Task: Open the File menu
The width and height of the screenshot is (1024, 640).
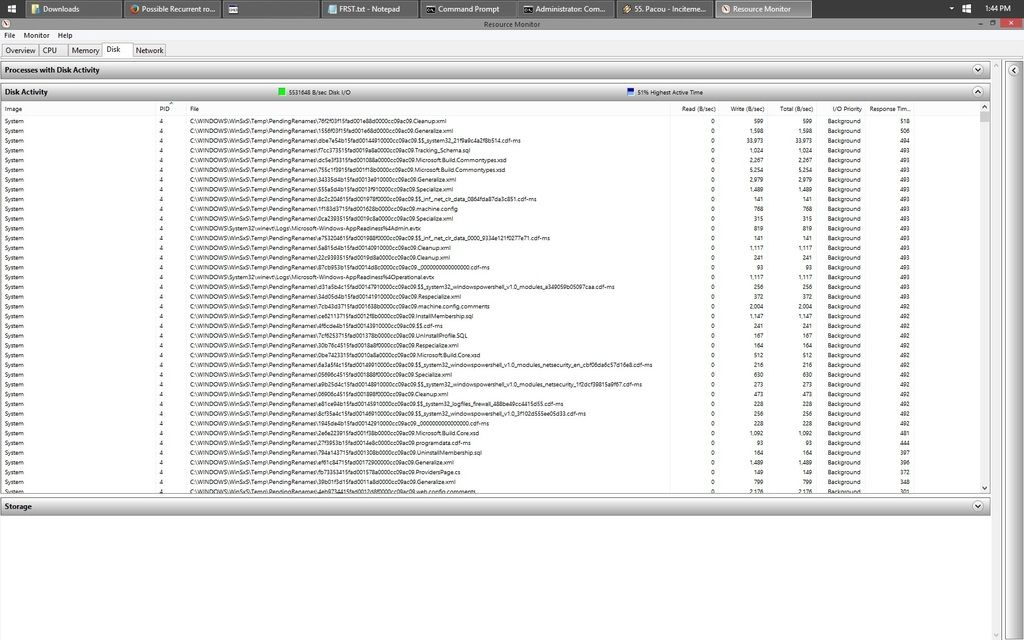Action: tap(10, 35)
